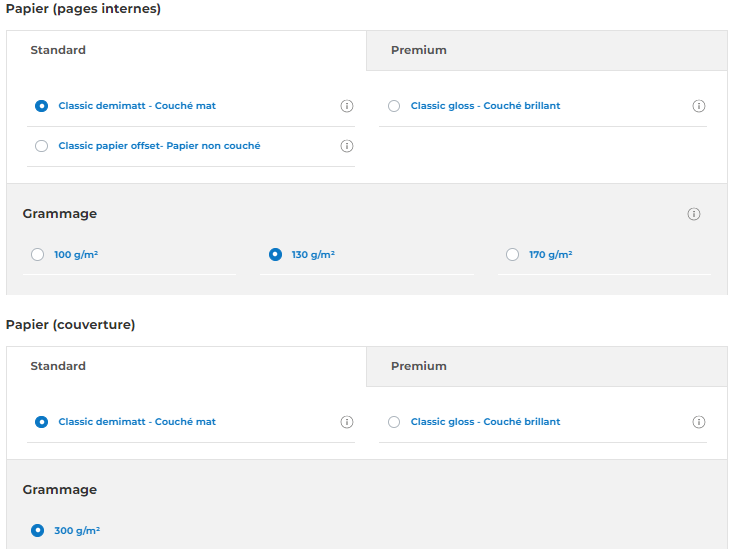Open info icon for internal Classic gloss
The height and width of the screenshot is (549, 737).
(699, 106)
